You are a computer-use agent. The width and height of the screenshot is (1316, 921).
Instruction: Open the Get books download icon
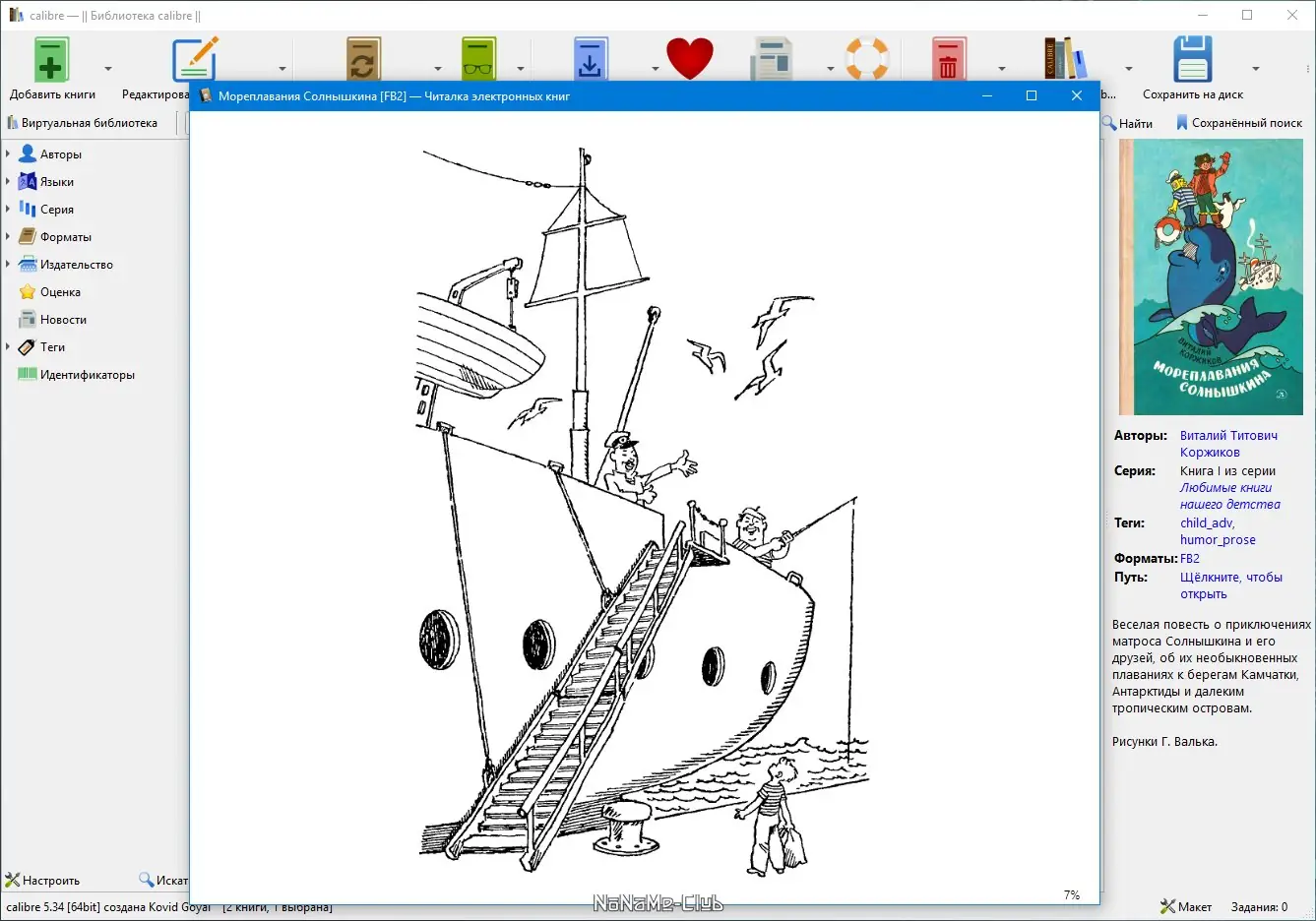tap(591, 59)
